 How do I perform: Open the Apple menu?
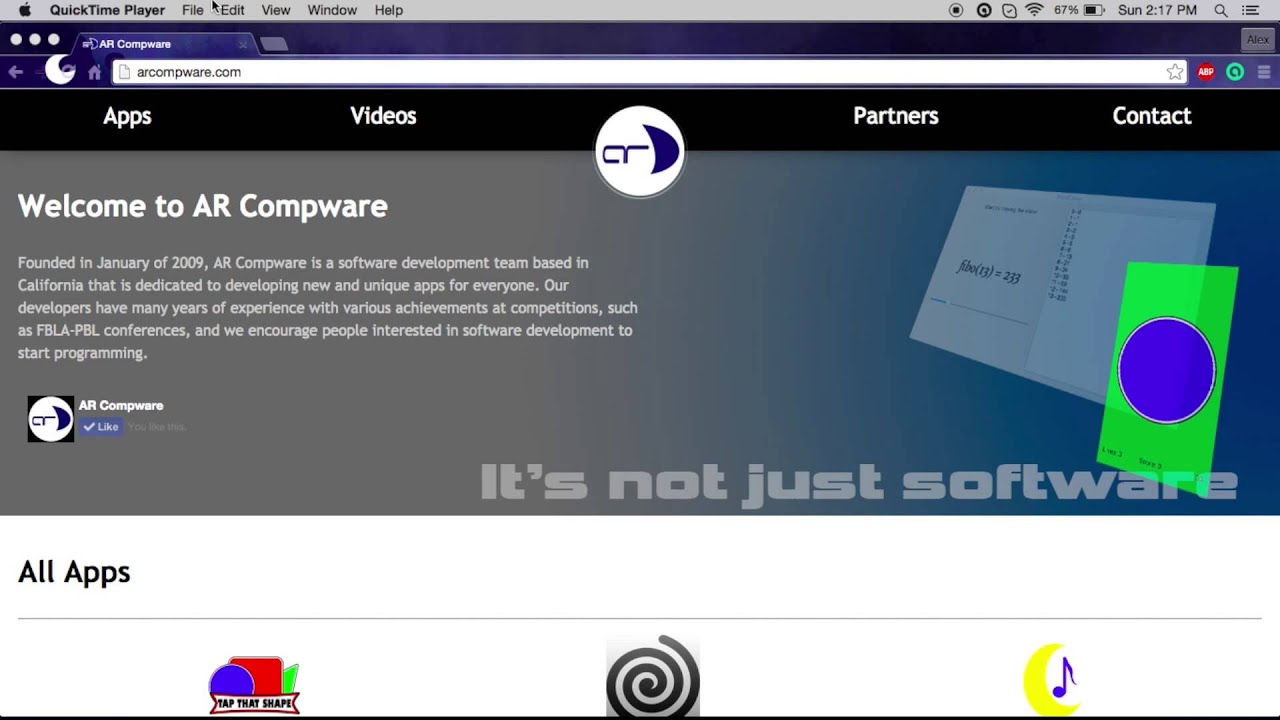point(25,10)
